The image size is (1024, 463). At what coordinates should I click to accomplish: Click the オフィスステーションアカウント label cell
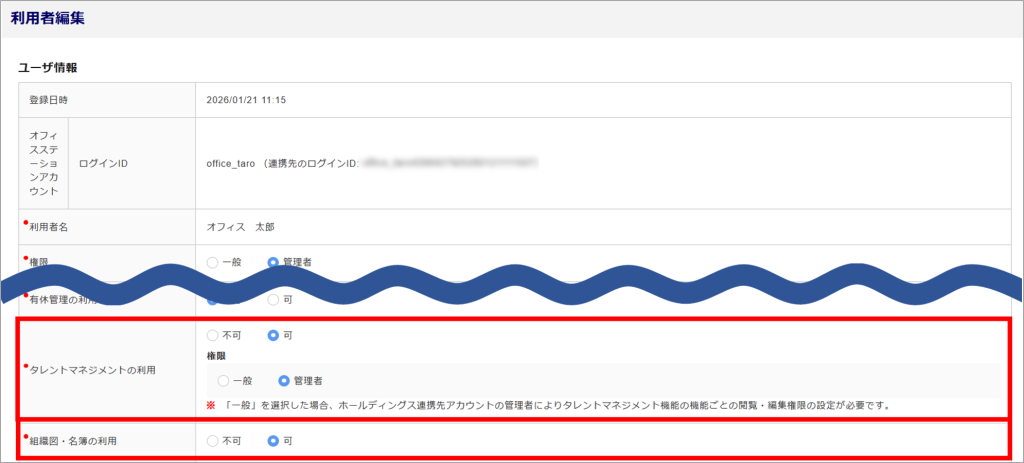44,163
